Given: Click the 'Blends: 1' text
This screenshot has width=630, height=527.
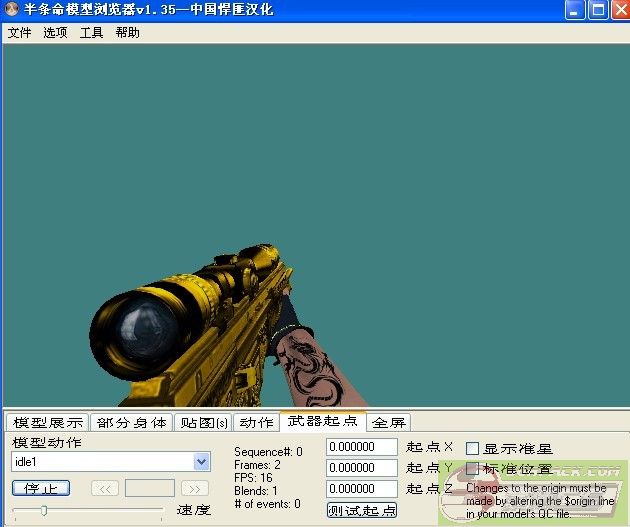Looking at the screenshot, I should tap(256, 491).
